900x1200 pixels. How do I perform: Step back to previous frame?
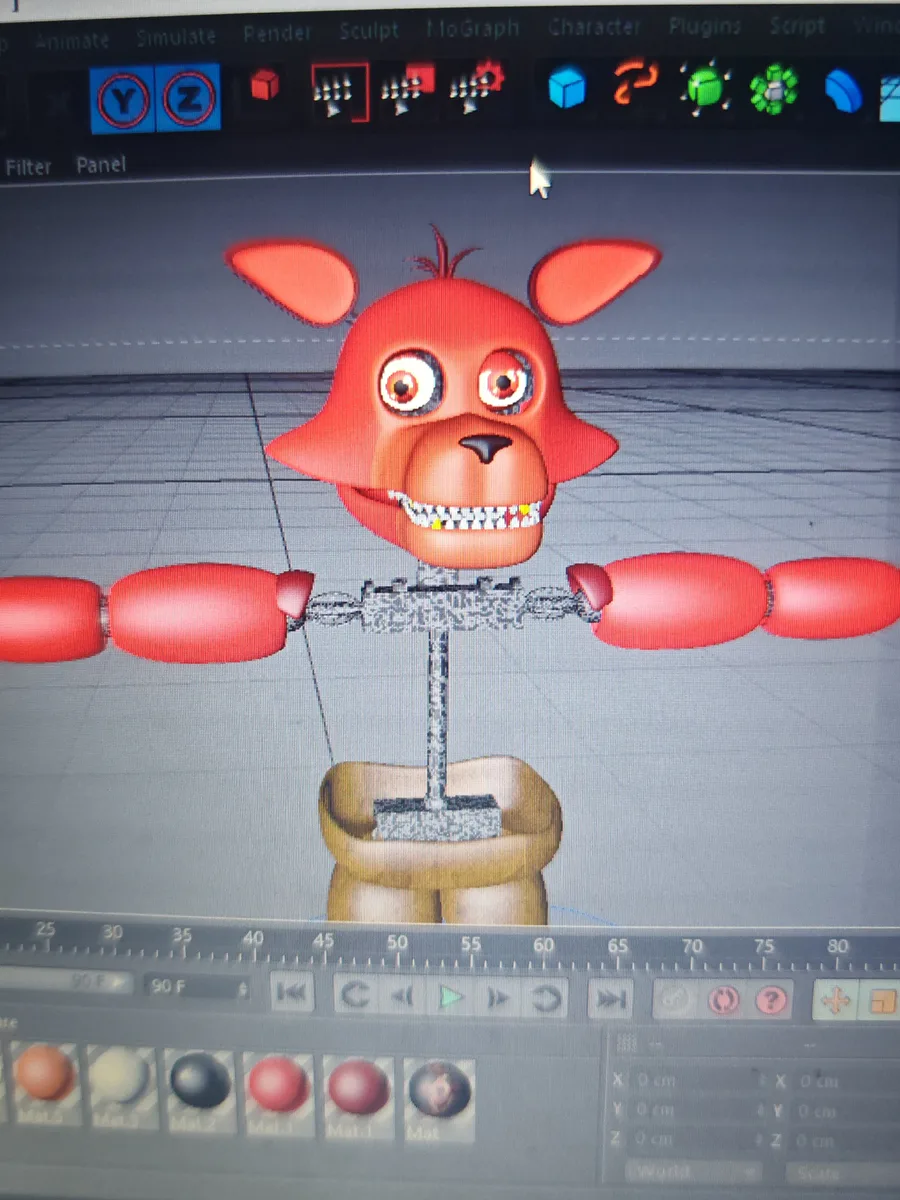pos(402,997)
